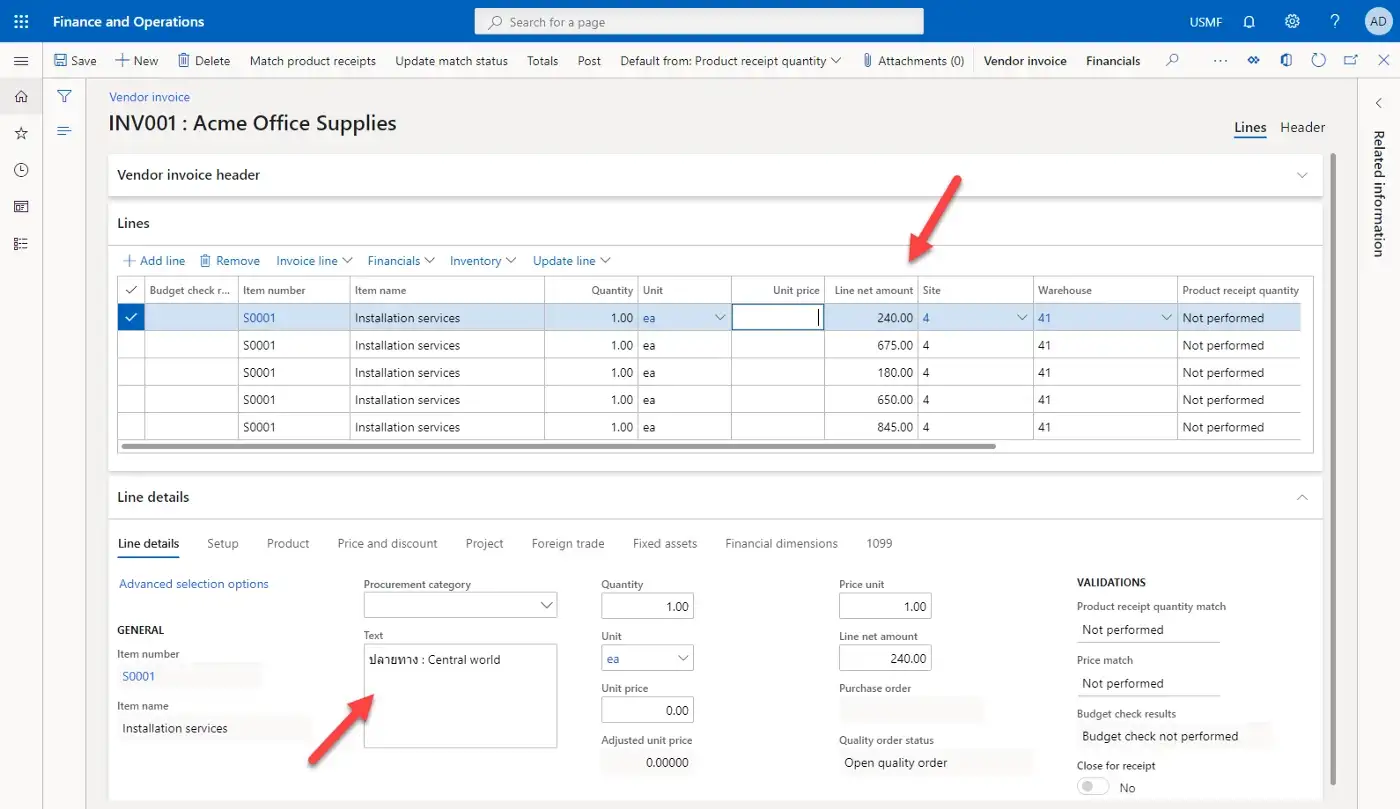Open AD user account avatar
The height and width of the screenshot is (809, 1400).
(1378, 21)
